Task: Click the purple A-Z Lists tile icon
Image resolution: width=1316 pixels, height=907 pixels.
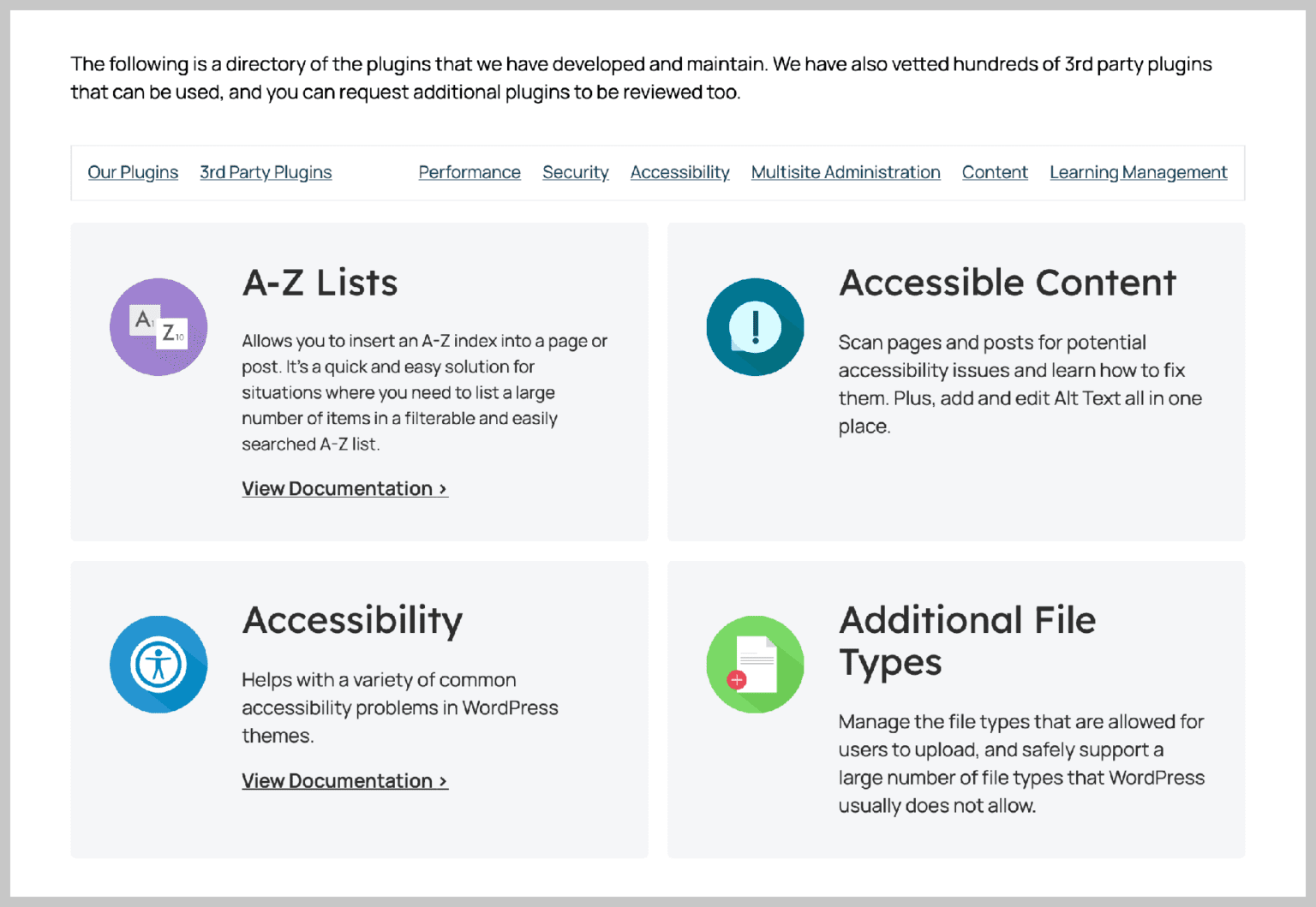Action: point(159,327)
